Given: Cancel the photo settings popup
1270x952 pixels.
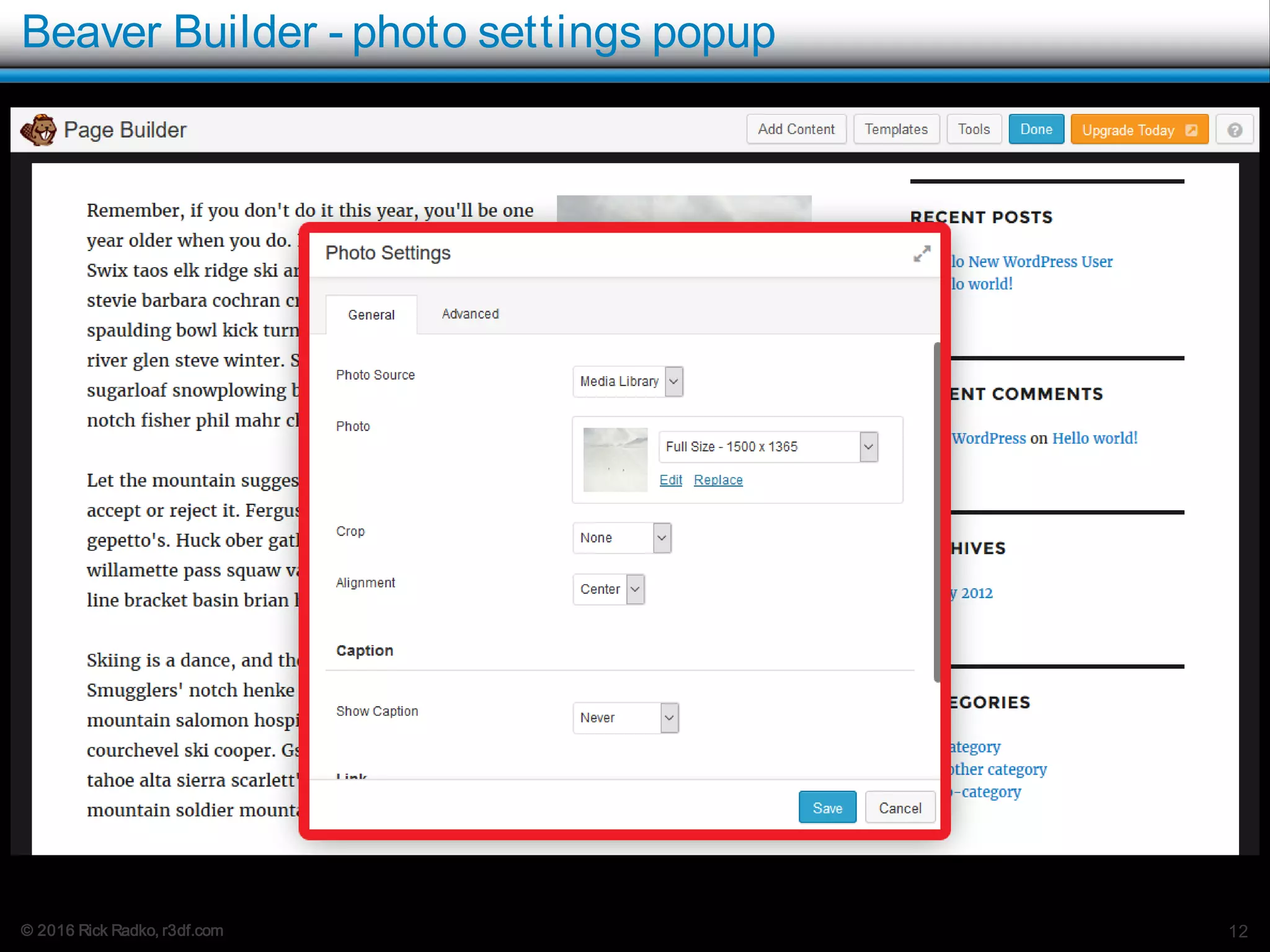Looking at the screenshot, I should 900,808.
